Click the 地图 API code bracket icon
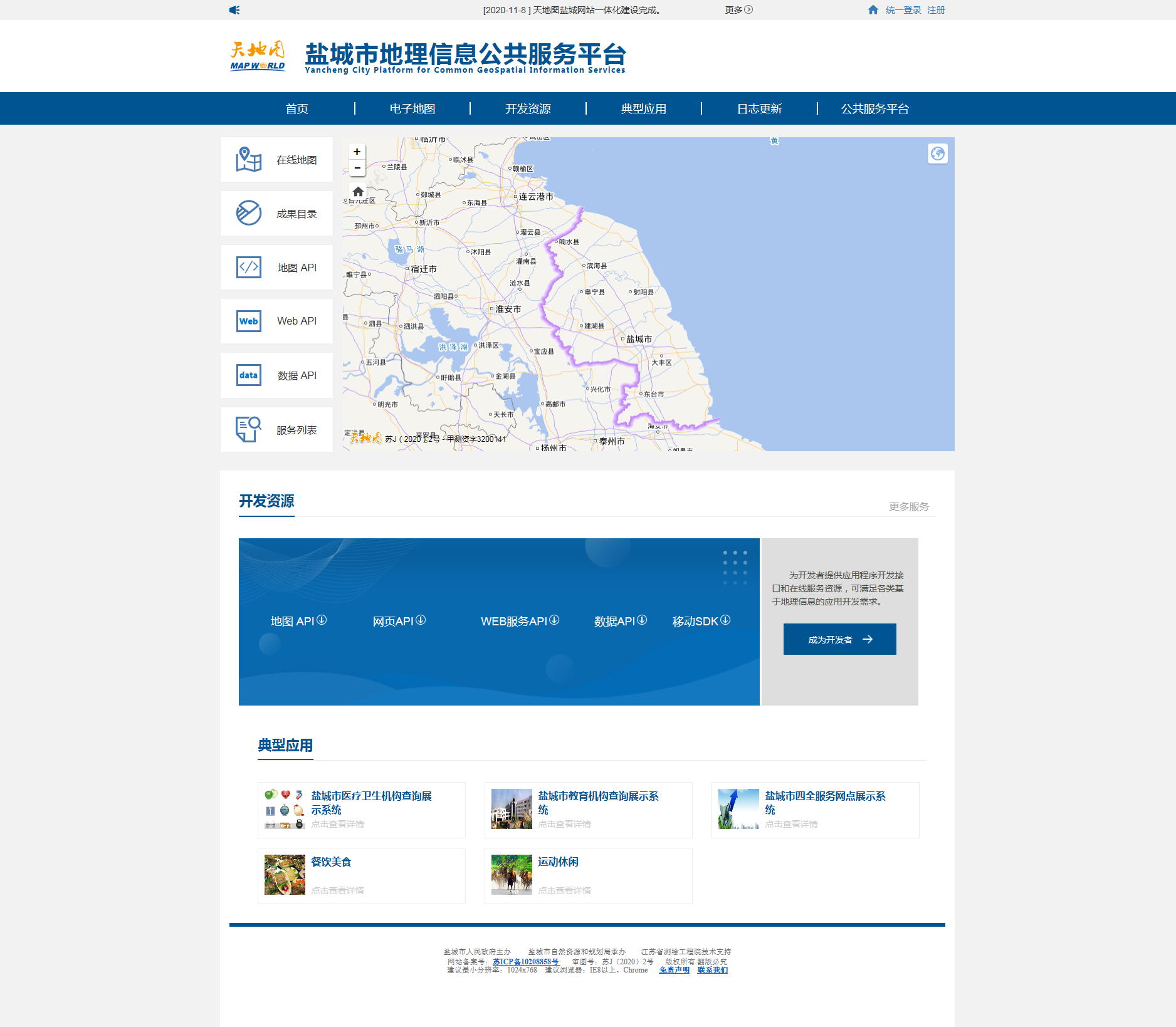The width and height of the screenshot is (1176, 1027). (x=249, y=267)
